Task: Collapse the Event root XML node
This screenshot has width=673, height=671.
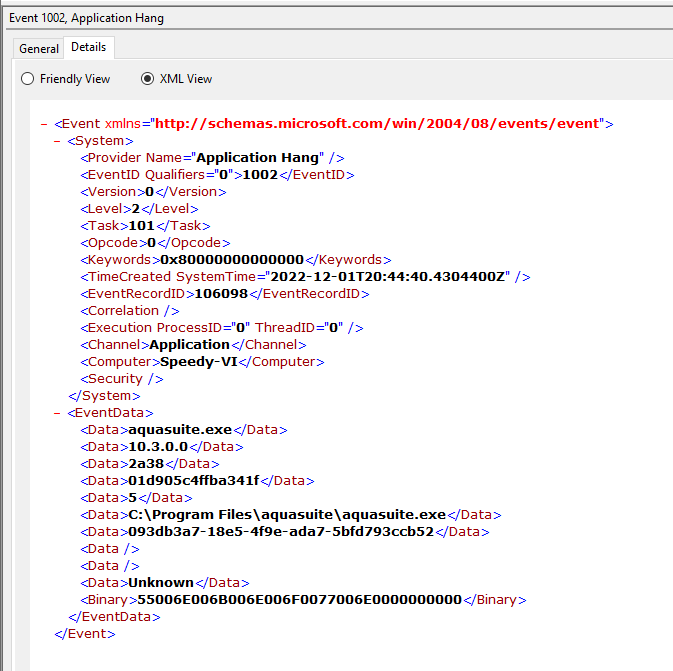Action: [44, 124]
